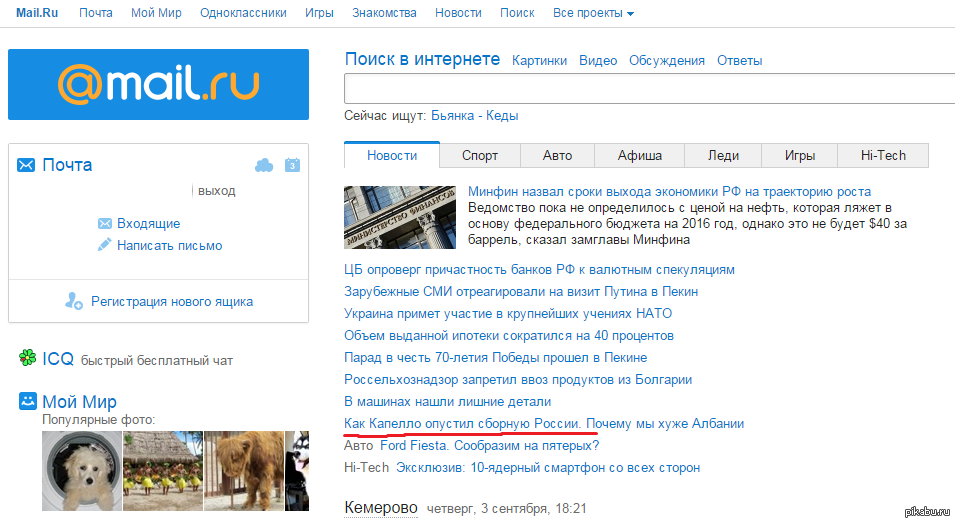955x523 pixels.
Task: Open headline ЦБ опроверг причастность банков
Action: point(539,269)
